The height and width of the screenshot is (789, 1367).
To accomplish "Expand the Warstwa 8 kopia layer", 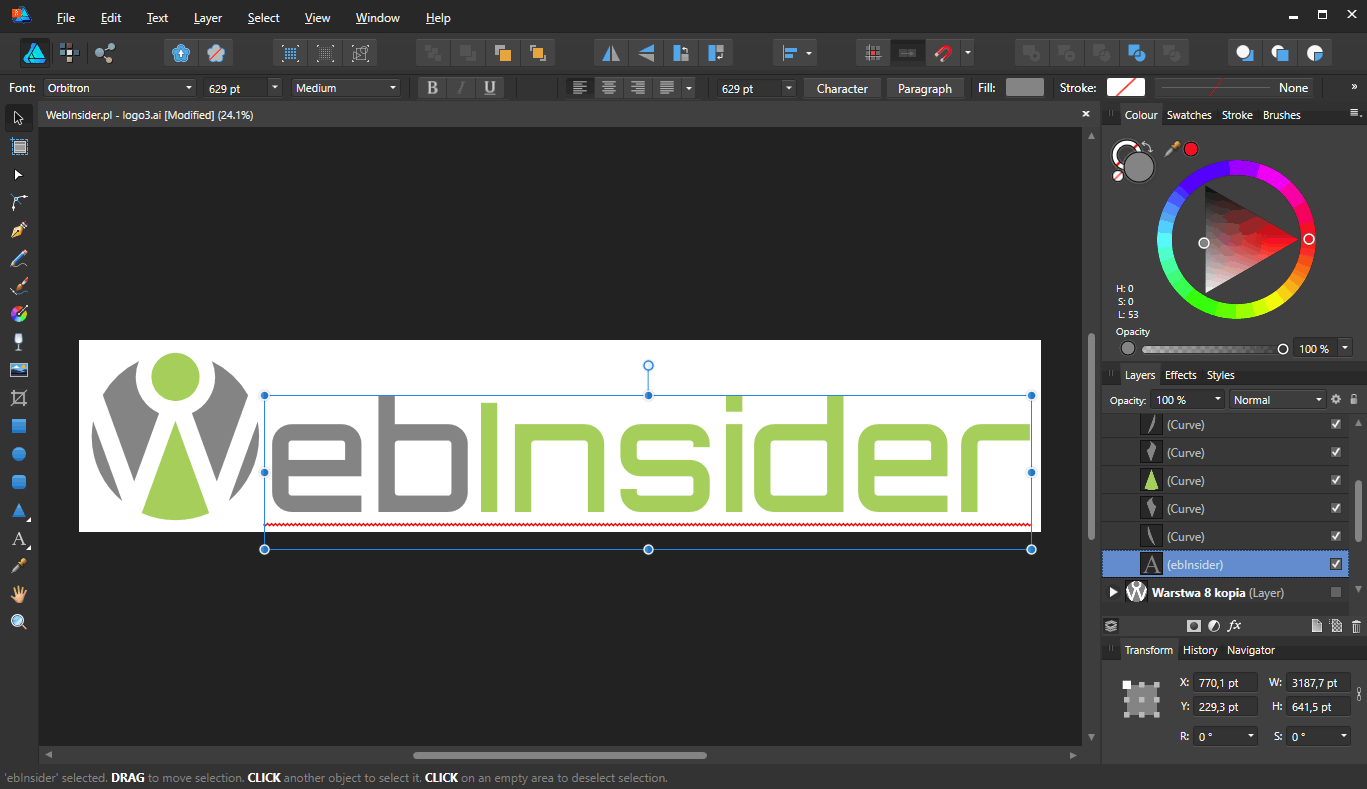I will (x=1113, y=592).
